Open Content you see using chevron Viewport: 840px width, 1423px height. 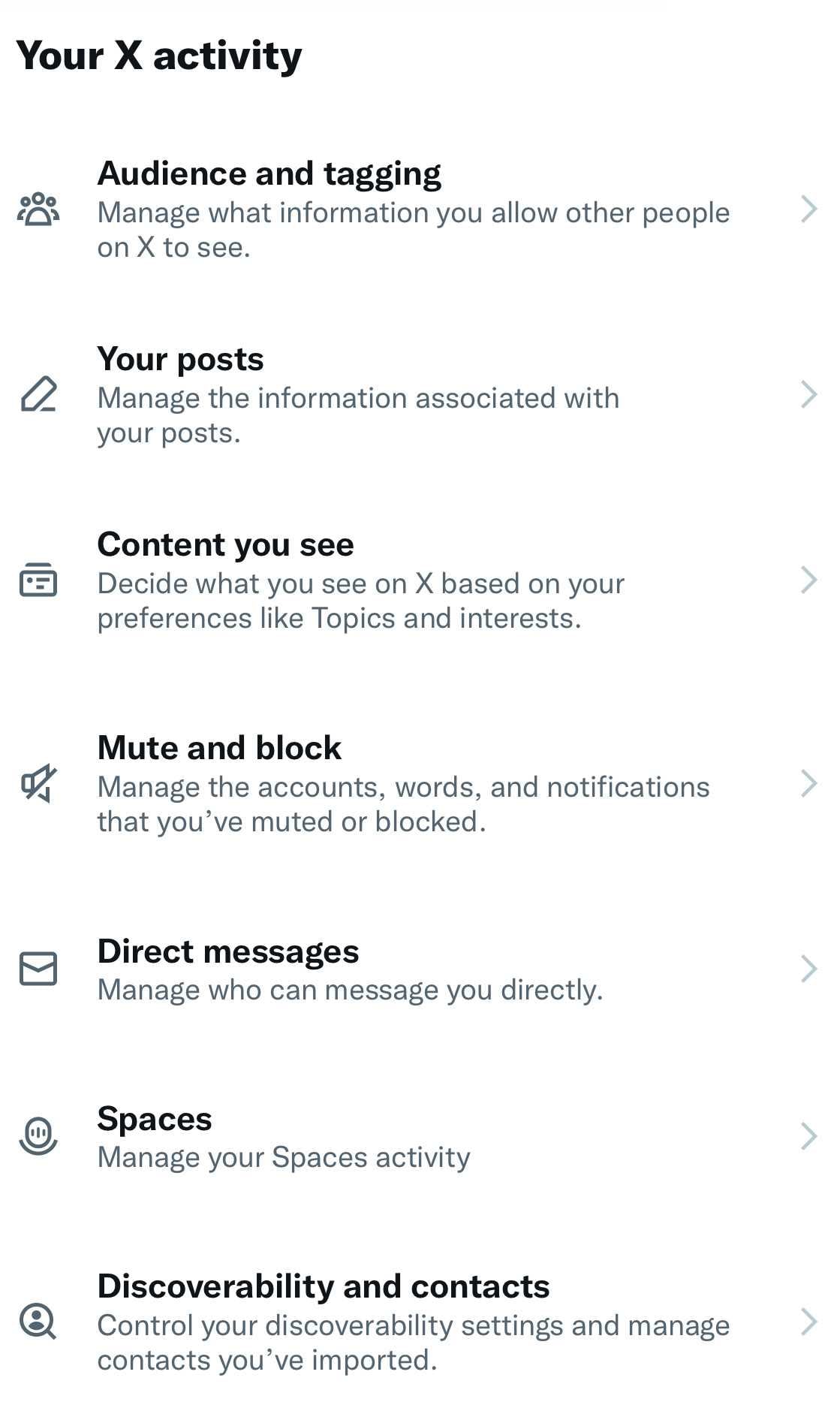click(808, 580)
